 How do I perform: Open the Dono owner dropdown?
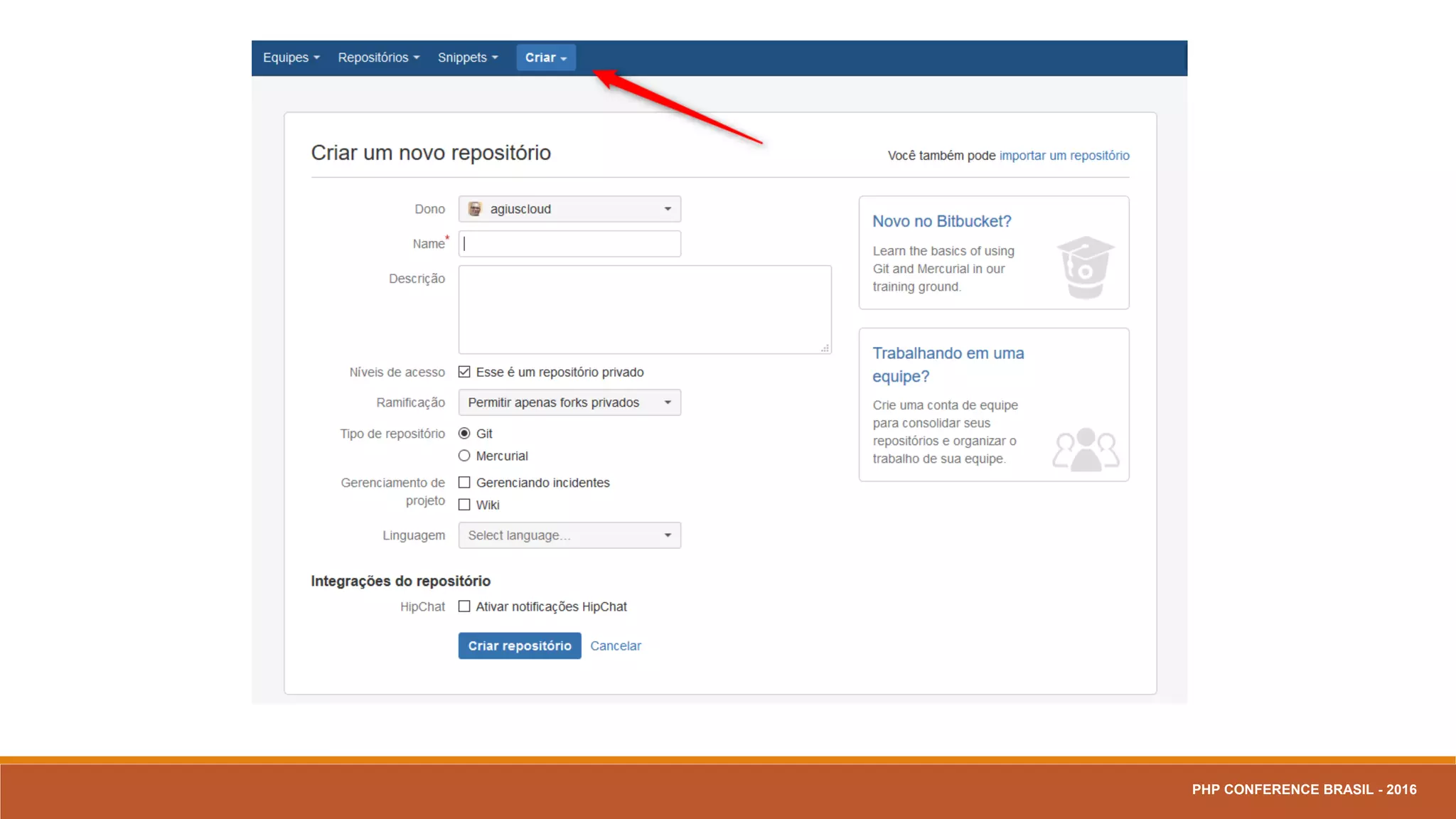[x=569, y=209]
